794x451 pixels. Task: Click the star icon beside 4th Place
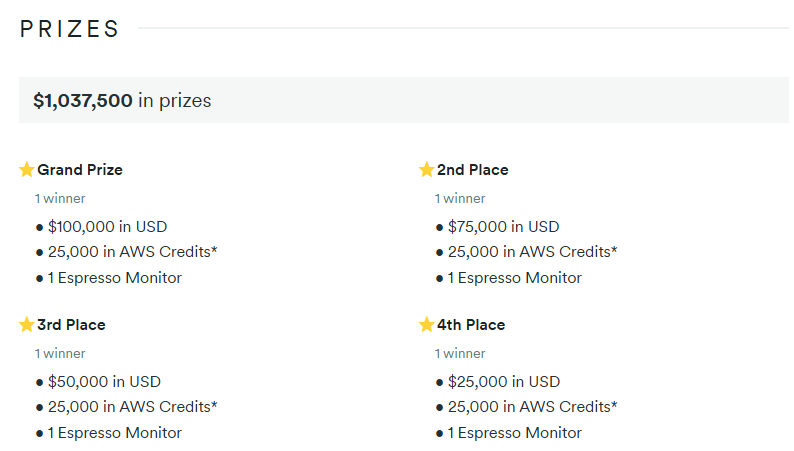click(x=427, y=325)
